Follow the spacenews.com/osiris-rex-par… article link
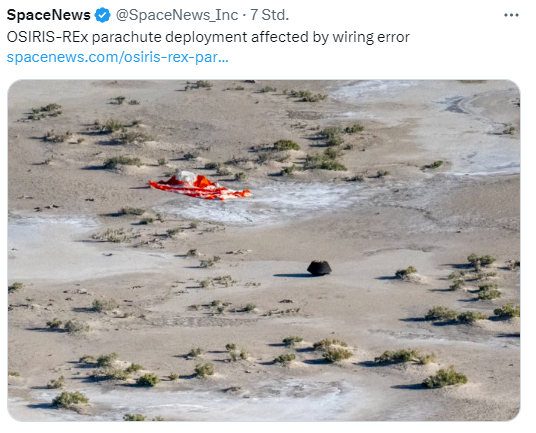This screenshot has width=536, height=433. pos(118,57)
